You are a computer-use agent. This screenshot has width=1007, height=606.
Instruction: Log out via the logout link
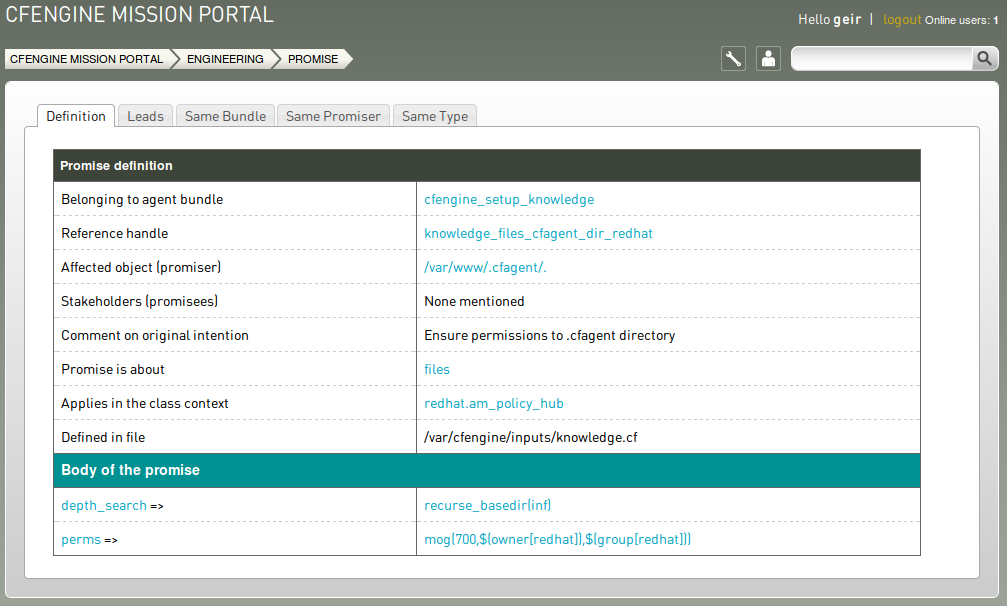coord(902,20)
